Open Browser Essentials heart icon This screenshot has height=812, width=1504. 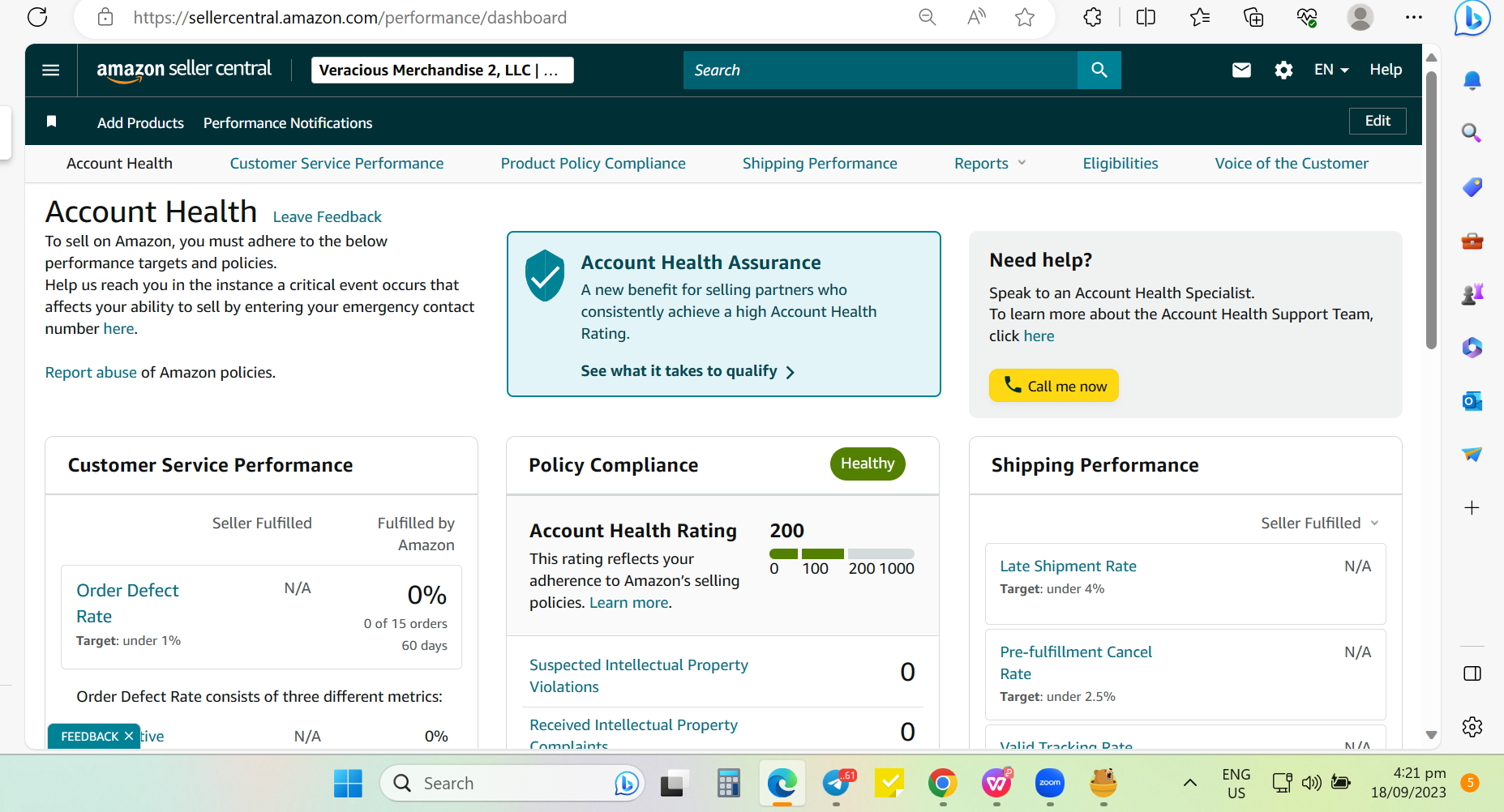point(1307,17)
